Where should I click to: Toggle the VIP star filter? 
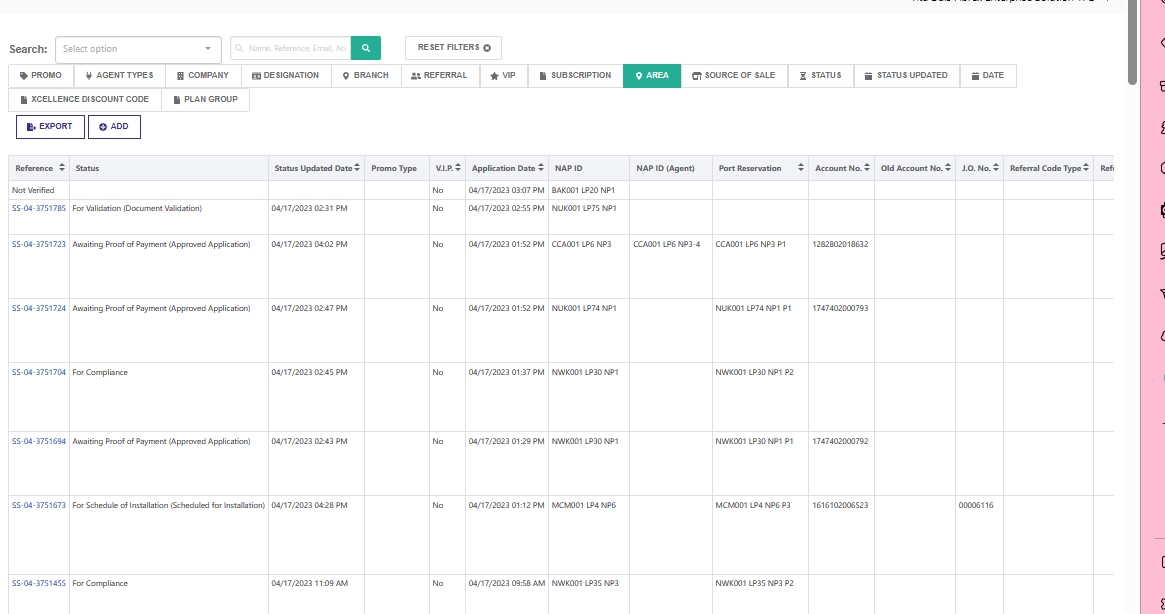(x=503, y=75)
